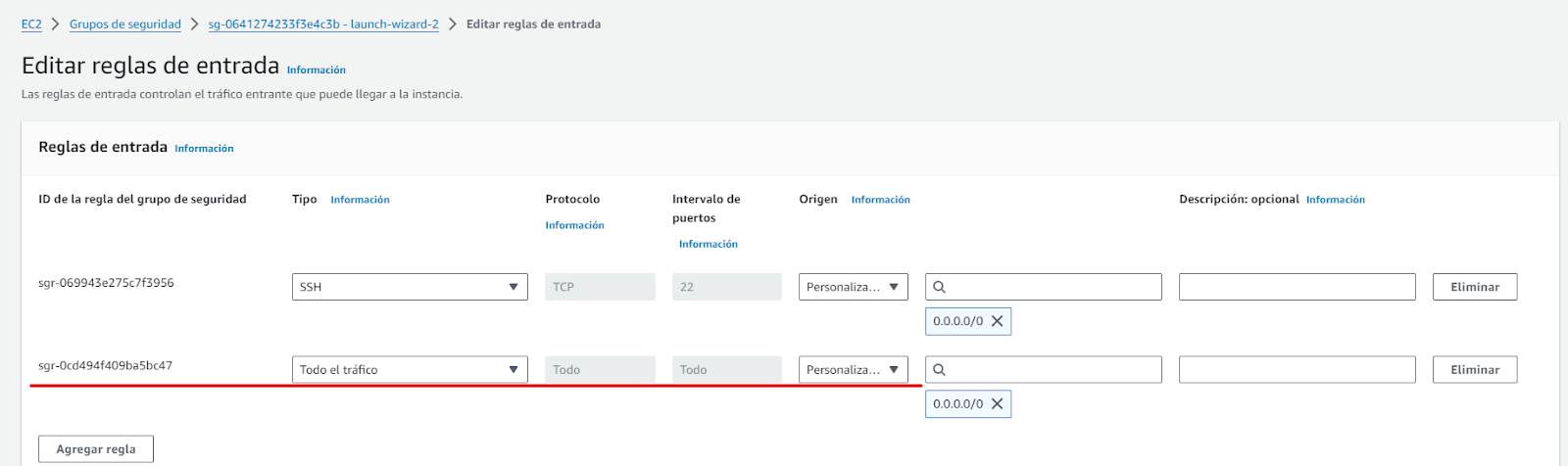Click disabled port range field showing 22
Image resolution: width=1568 pixels, height=466 pixels.
727,287
